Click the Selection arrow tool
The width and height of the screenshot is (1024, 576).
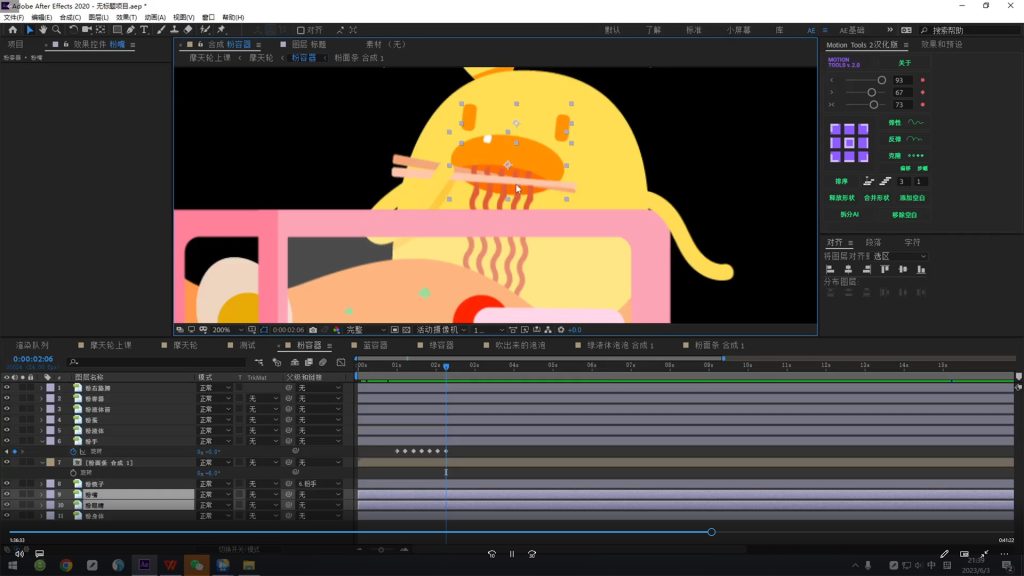coord(29,30)
